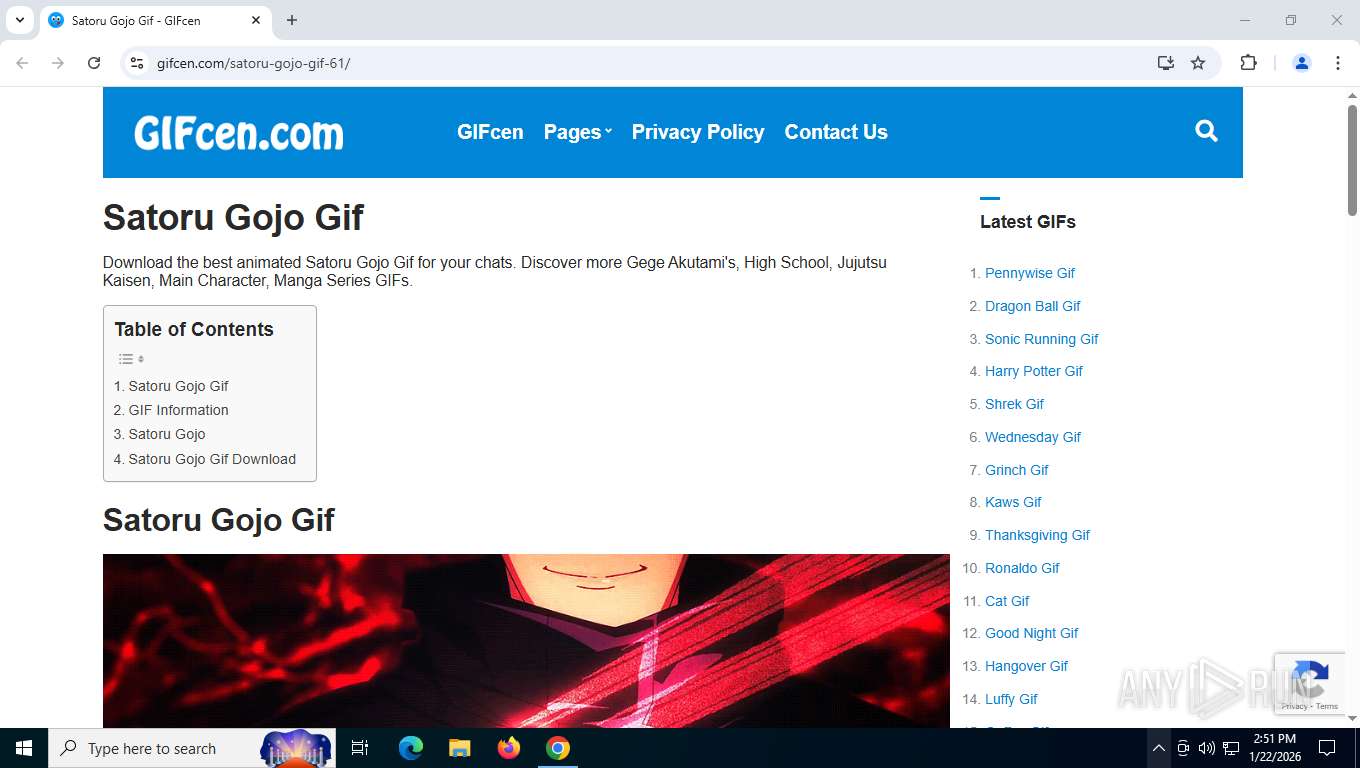Open Task View on the taskbar
Screen dimensions: 1360x768
click(360, 748)
